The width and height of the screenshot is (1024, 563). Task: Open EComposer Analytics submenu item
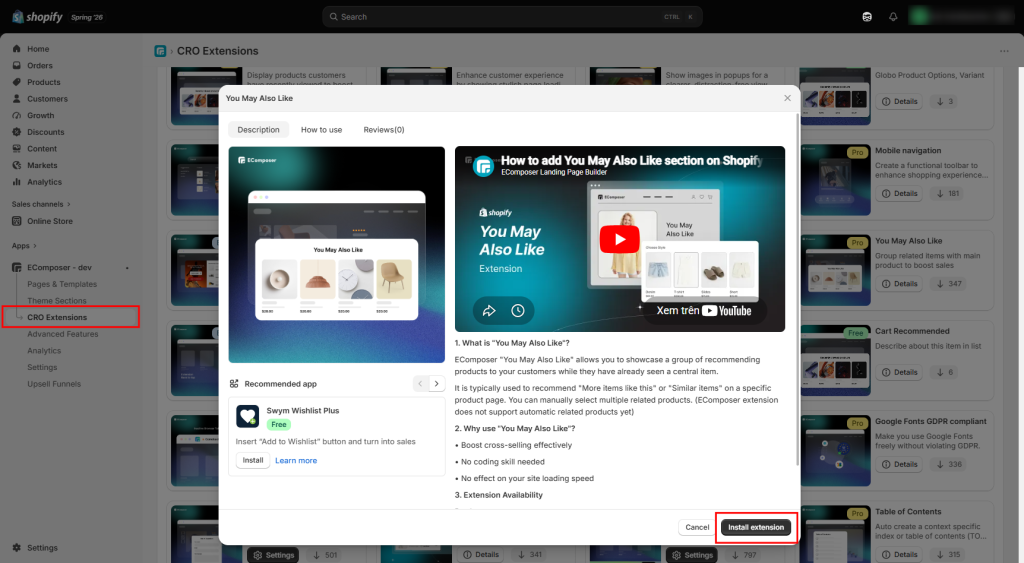pyautogui.click(x=44, y=351)
